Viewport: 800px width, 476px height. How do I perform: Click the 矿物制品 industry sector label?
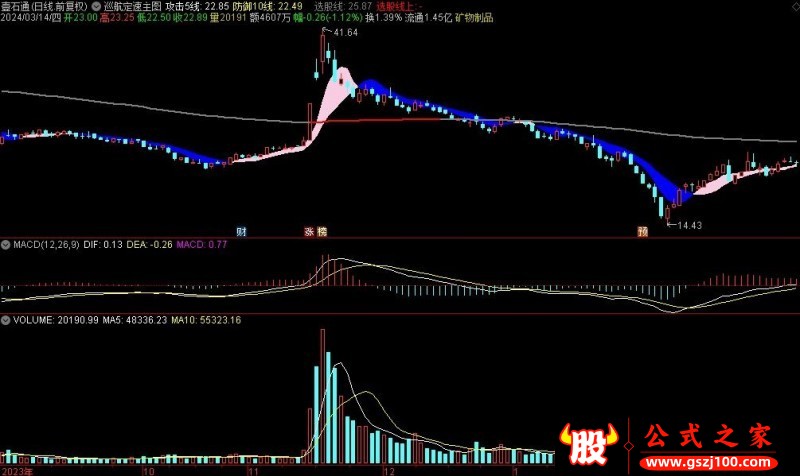(474, 17)
